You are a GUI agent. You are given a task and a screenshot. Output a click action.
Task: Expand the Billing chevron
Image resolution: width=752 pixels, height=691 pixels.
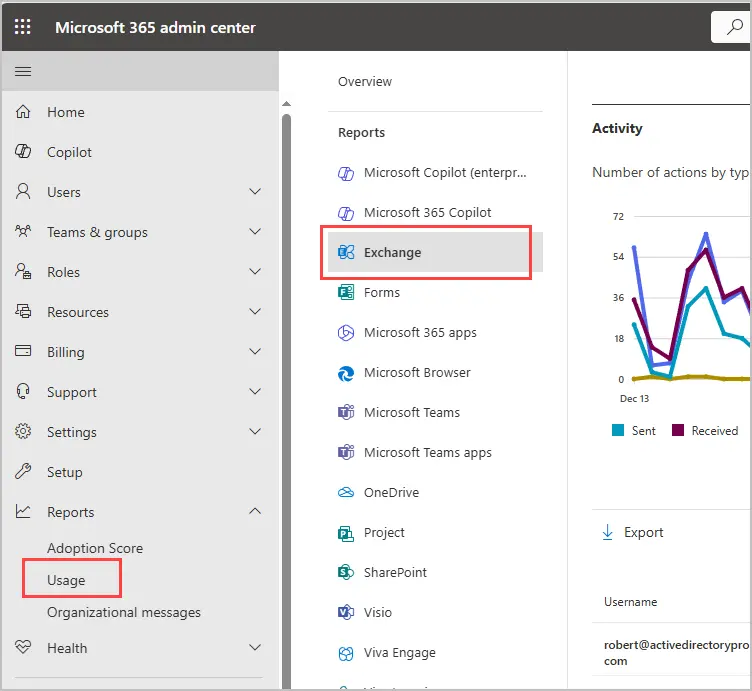[x=255, y=351]
